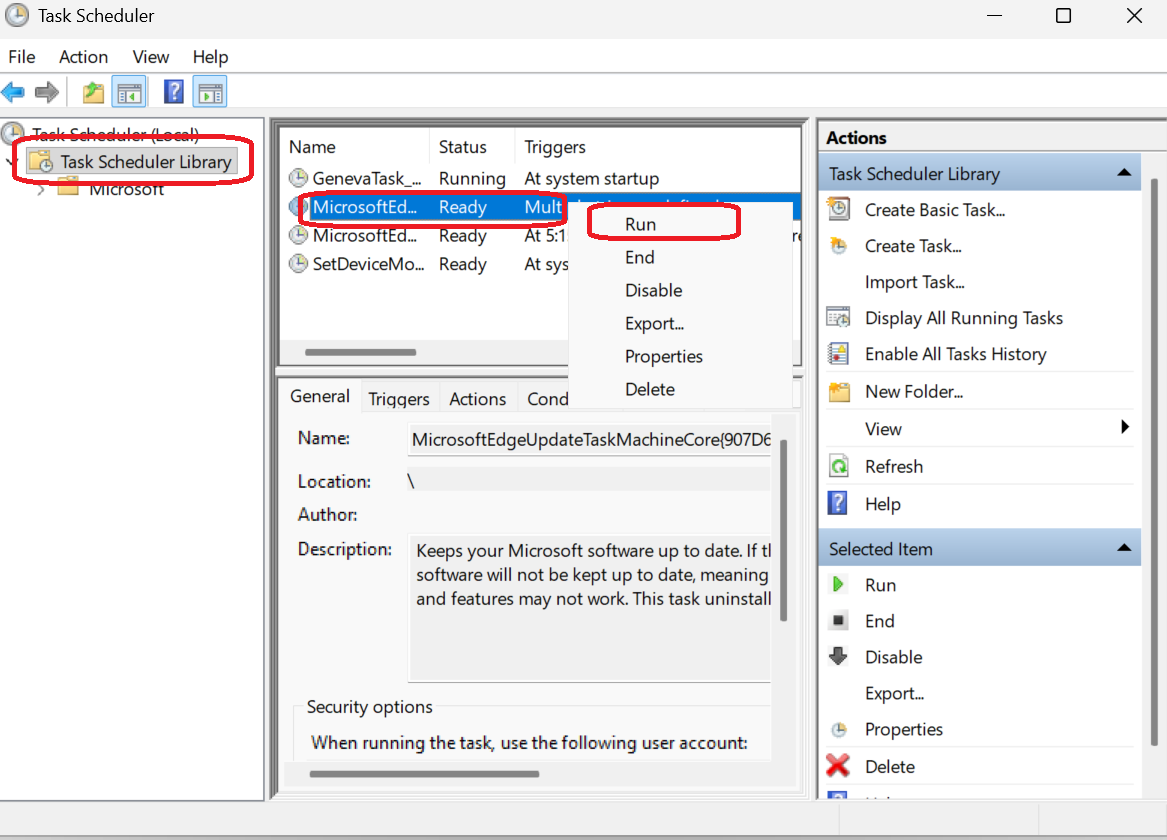Sort tasks by the Name column header
The height and width of the screenshot is (840, 1167).
tap(355, 147)
